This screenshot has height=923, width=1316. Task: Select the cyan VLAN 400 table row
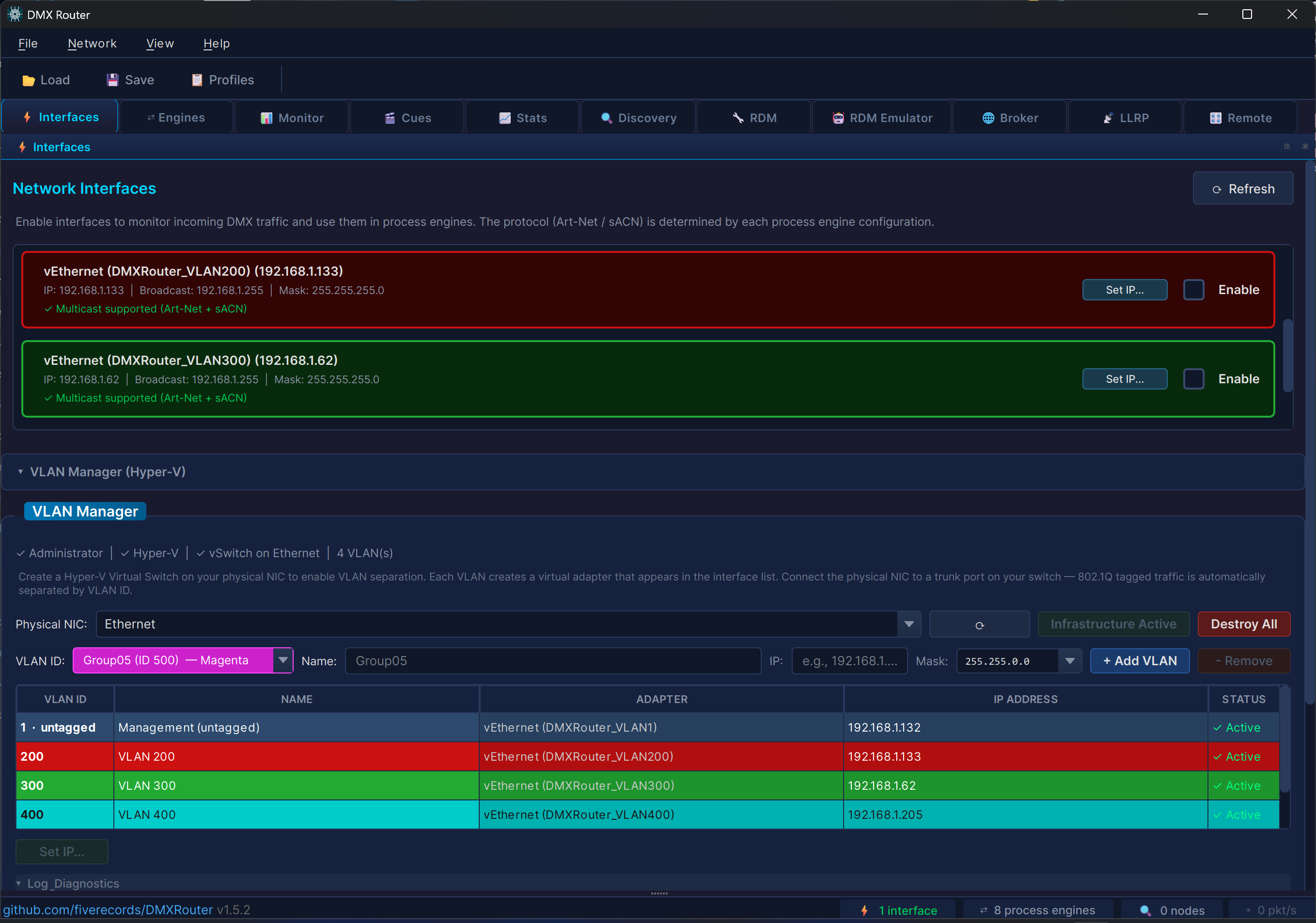click(x=648, y=814)
